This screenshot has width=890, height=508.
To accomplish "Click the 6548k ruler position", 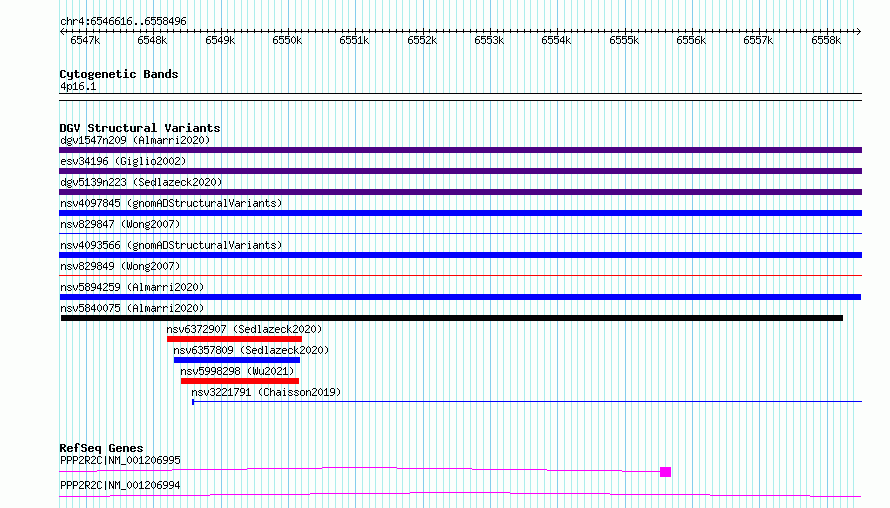I will point(152,40).
